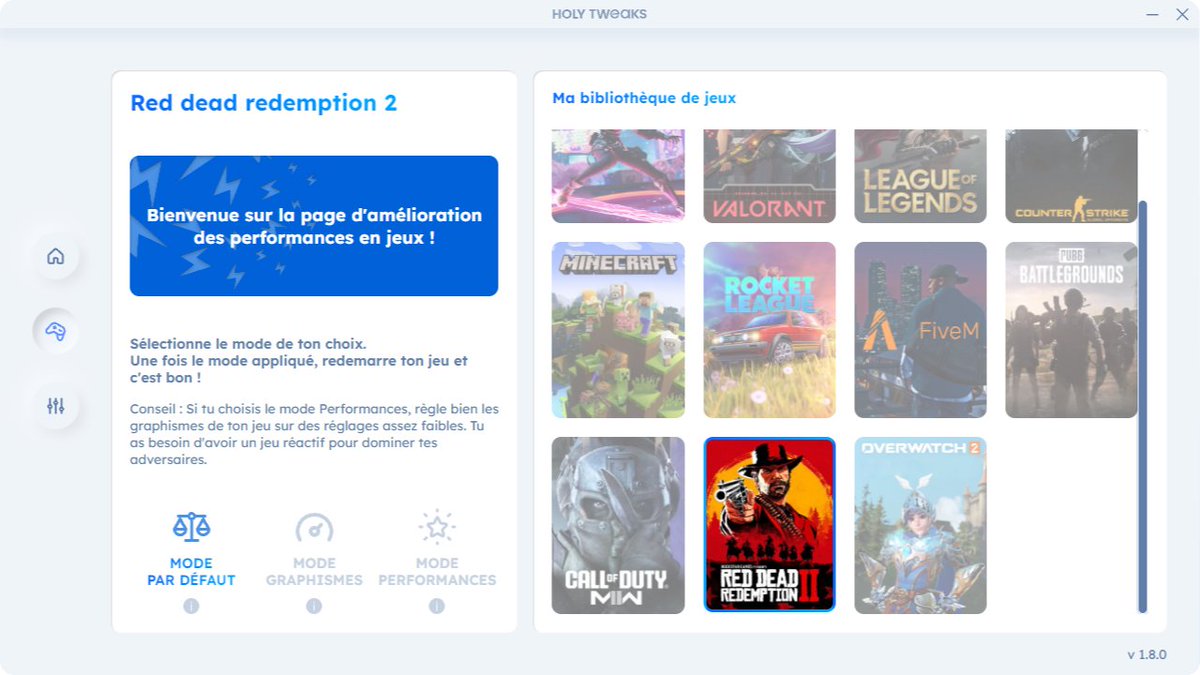Open the Home page from the sidebar
Screen dimensions: 1200x675
[55, 256]
